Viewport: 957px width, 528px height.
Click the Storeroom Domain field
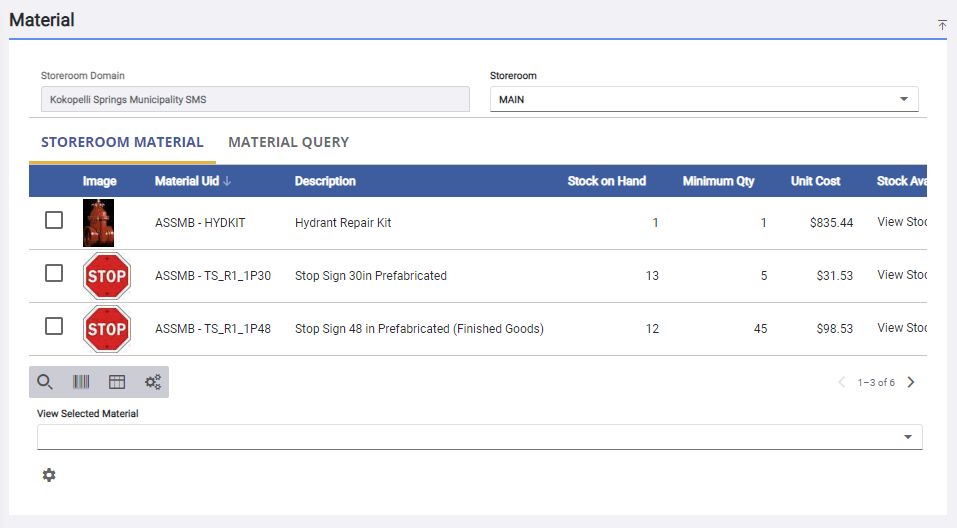click(x=255, y=100)
